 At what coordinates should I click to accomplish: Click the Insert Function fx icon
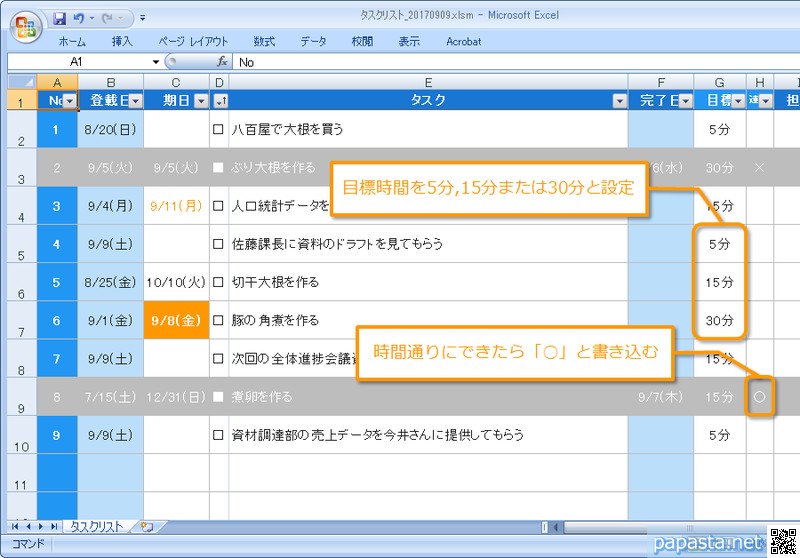[223, 62]
